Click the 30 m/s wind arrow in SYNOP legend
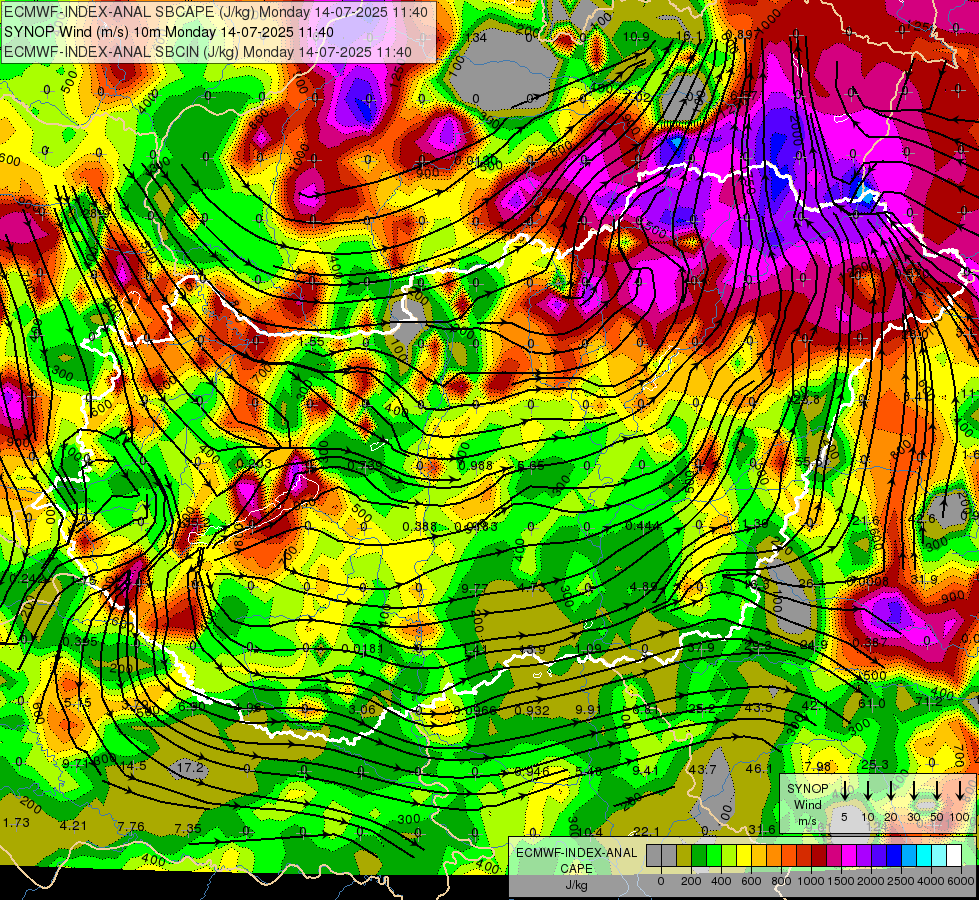The width and height of the screenshot is (979, 900). (x=913, y=790)
